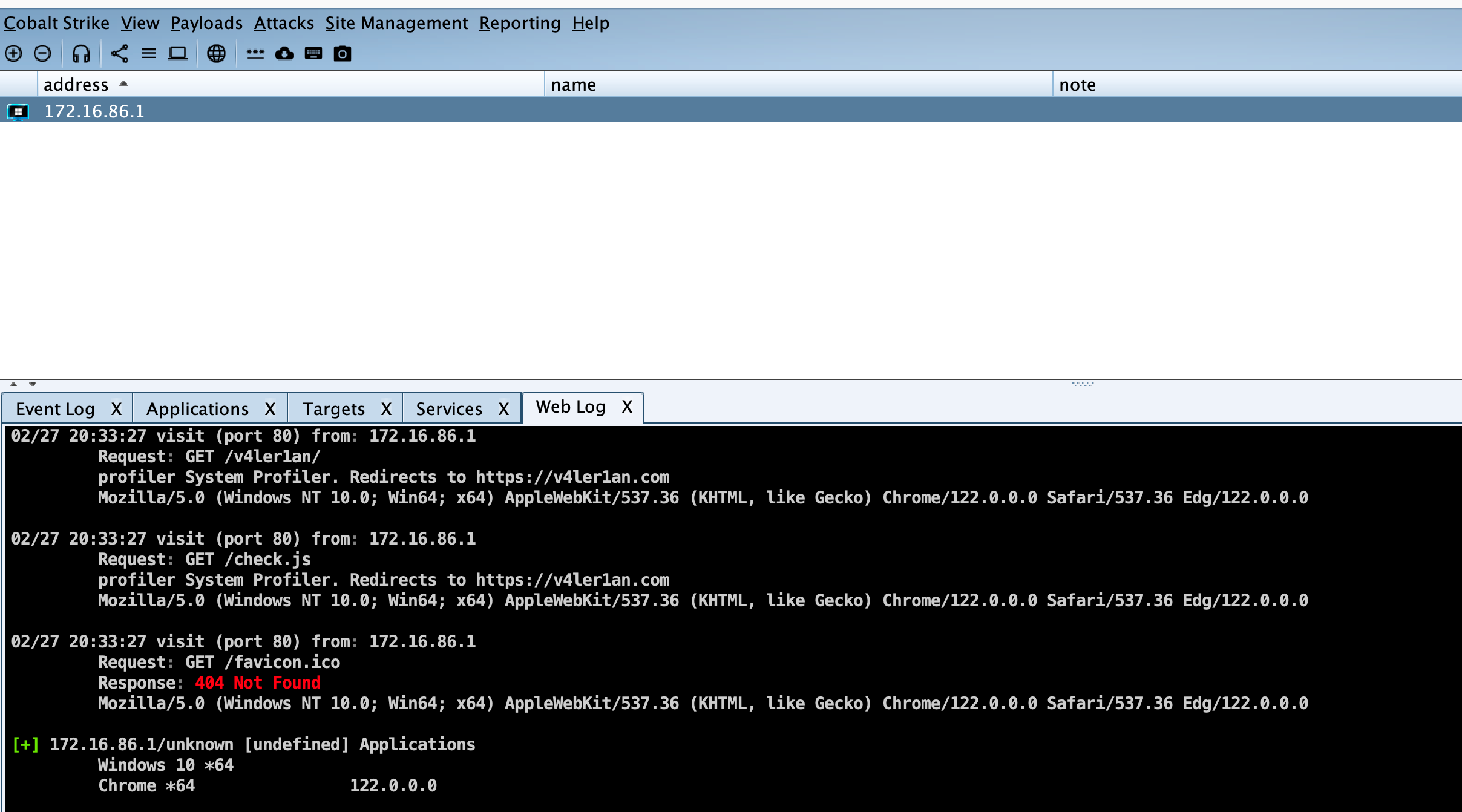Click the name column header
This screenshot has width=1462, height=812.
pos(573,85)
